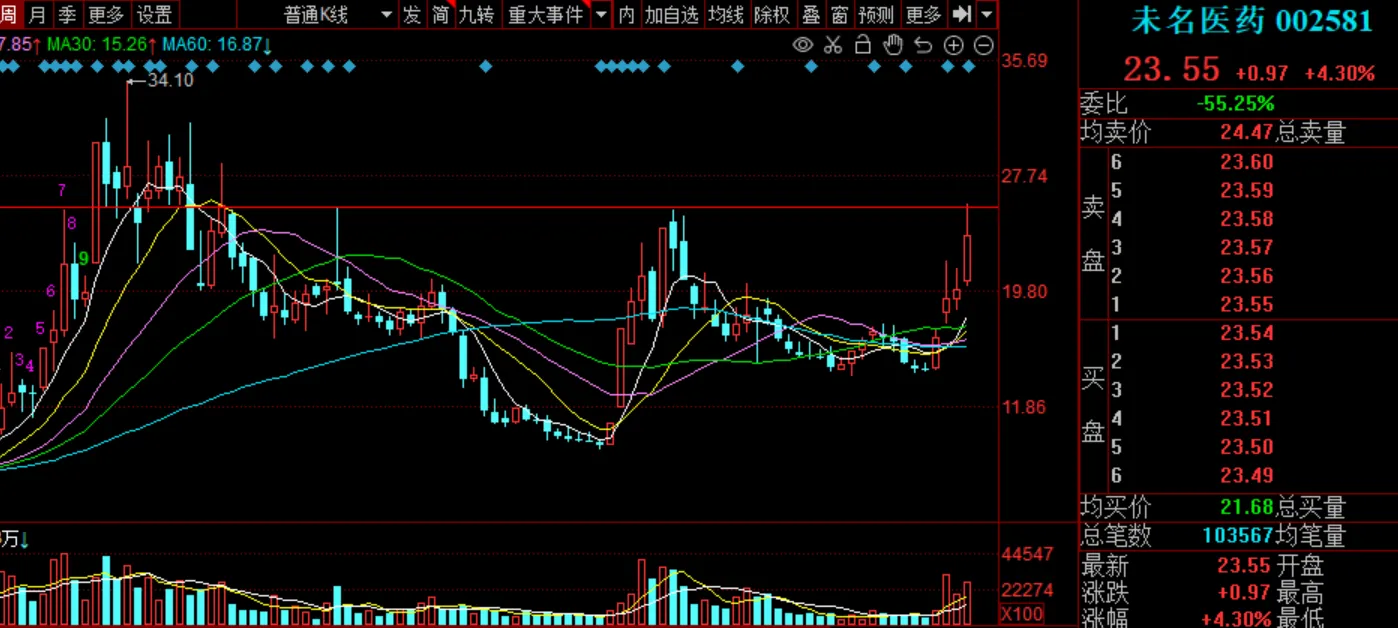Screen dimensions: 1398x628
Task: Click the skip-to-end arrow icon in toolbar
Action: (x=962, y=14)
